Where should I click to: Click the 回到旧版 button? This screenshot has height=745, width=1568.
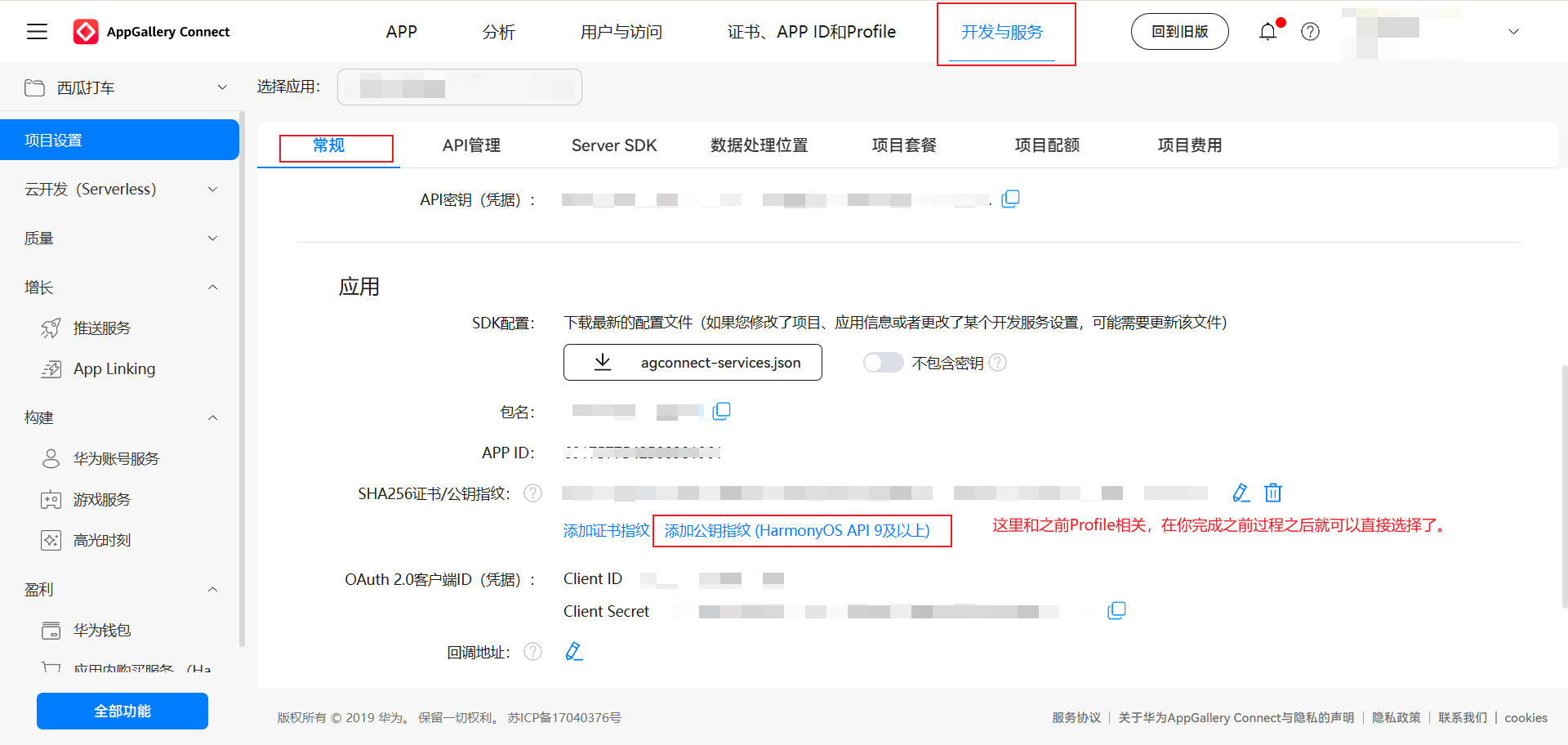(1179, 32)
